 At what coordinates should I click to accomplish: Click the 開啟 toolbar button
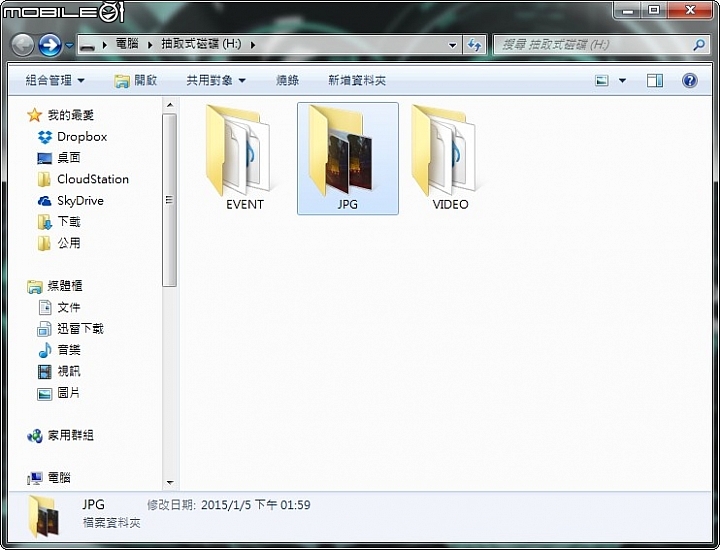(136, 80)
